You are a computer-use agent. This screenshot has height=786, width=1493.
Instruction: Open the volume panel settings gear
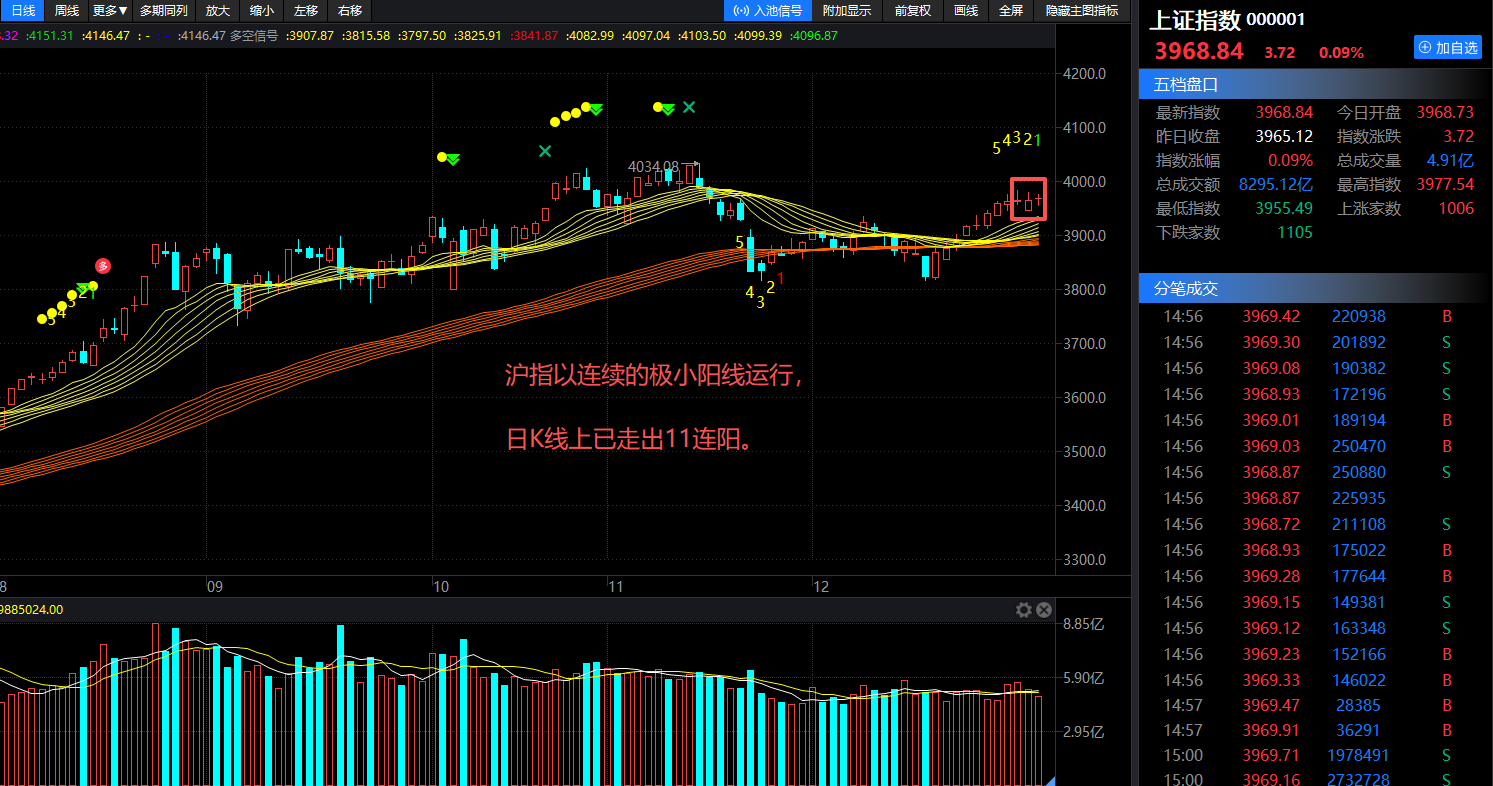click(1023, 610)
